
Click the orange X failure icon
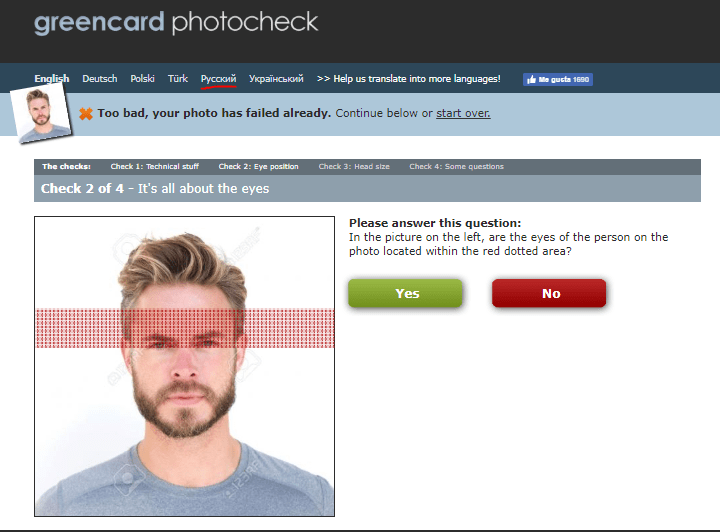(86, 113)
